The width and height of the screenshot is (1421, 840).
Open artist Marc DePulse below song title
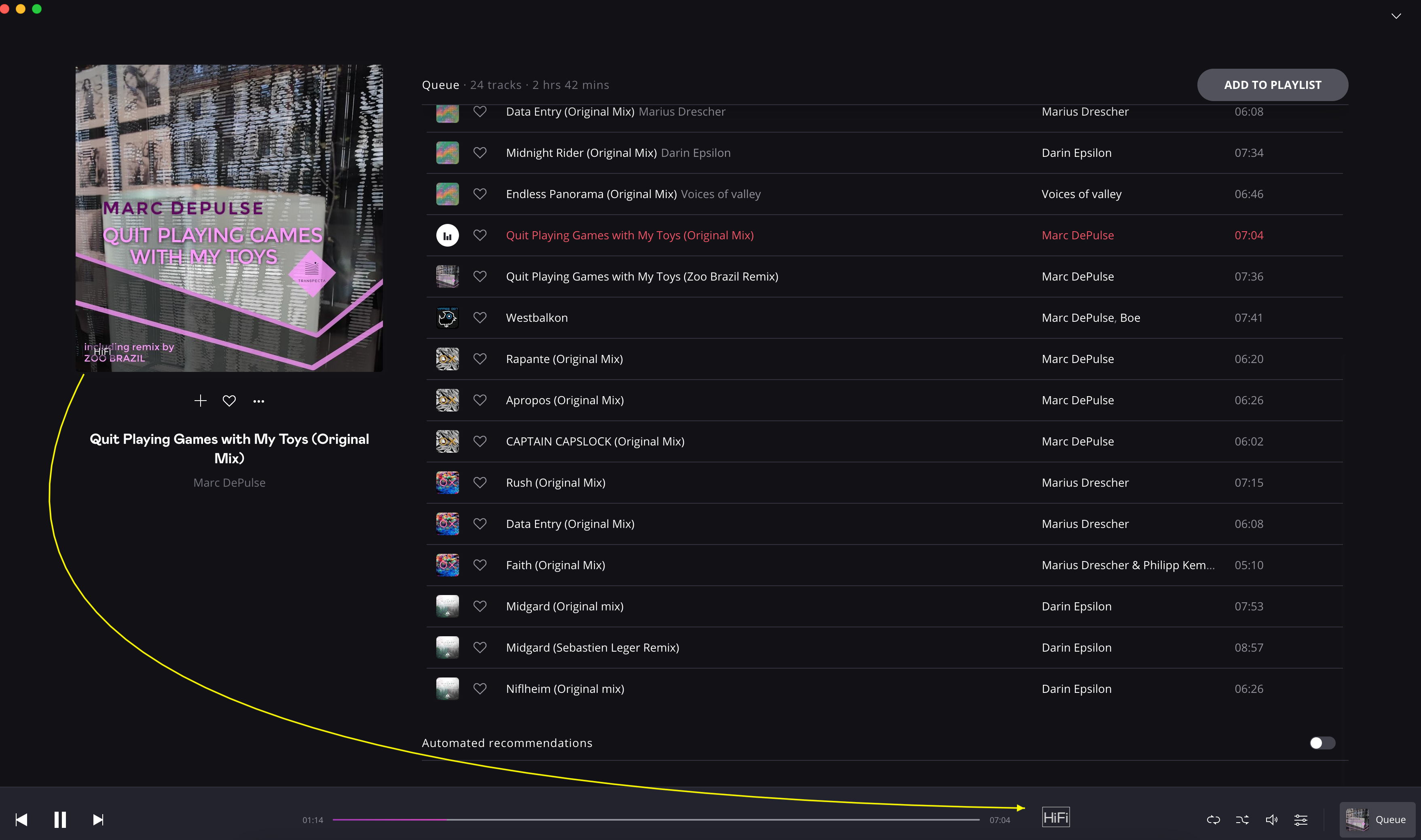(229, 482)
